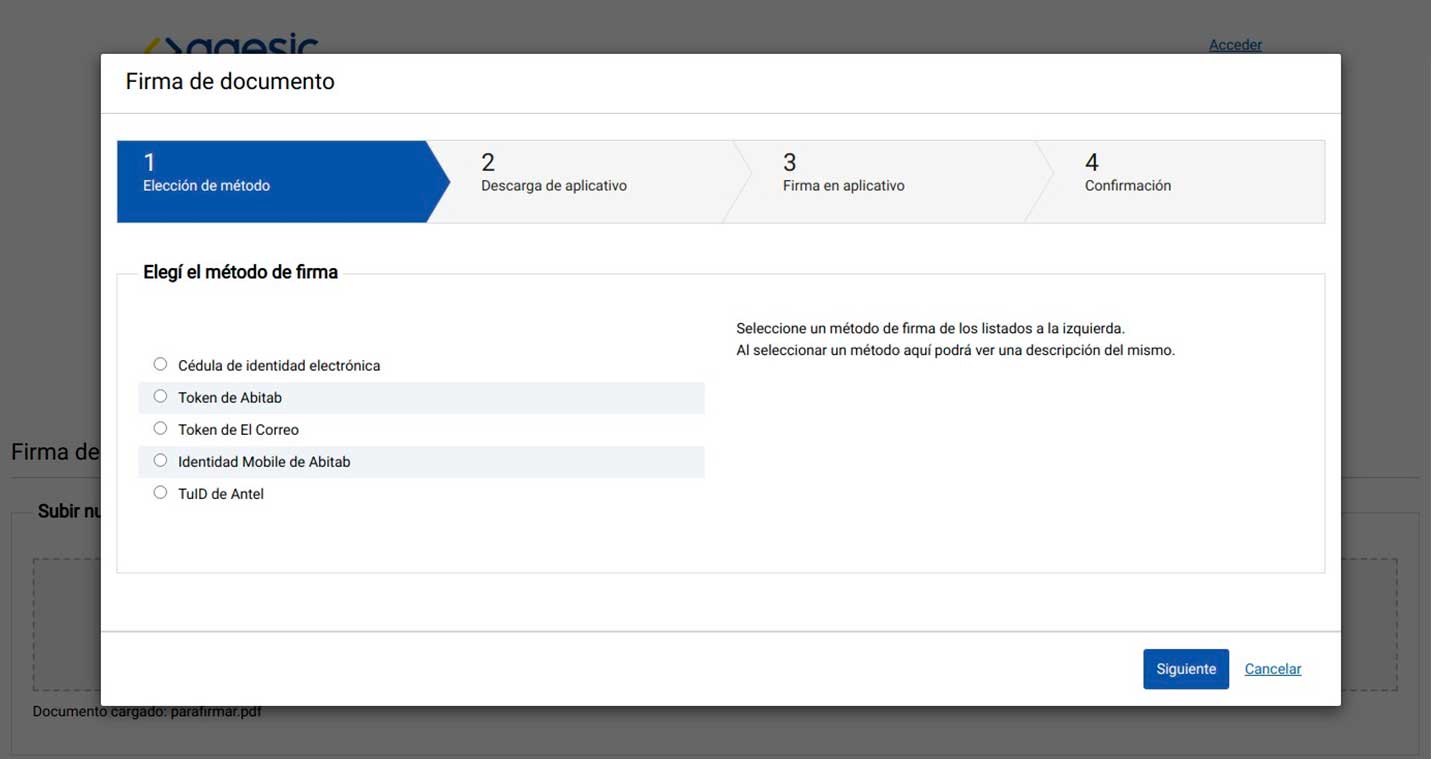The image size is (1431, 759).
Task: Select the Cédula de identidad electrónica radio button
Action: (160, 364)
